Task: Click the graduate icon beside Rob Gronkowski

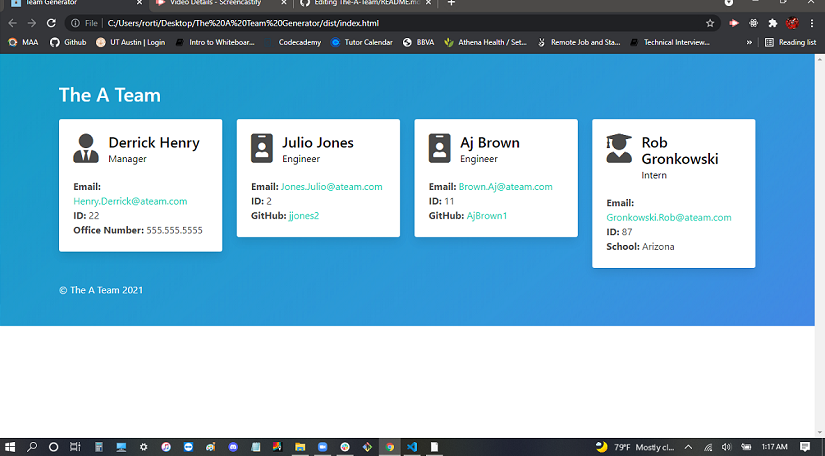Action: click(619, 148)
